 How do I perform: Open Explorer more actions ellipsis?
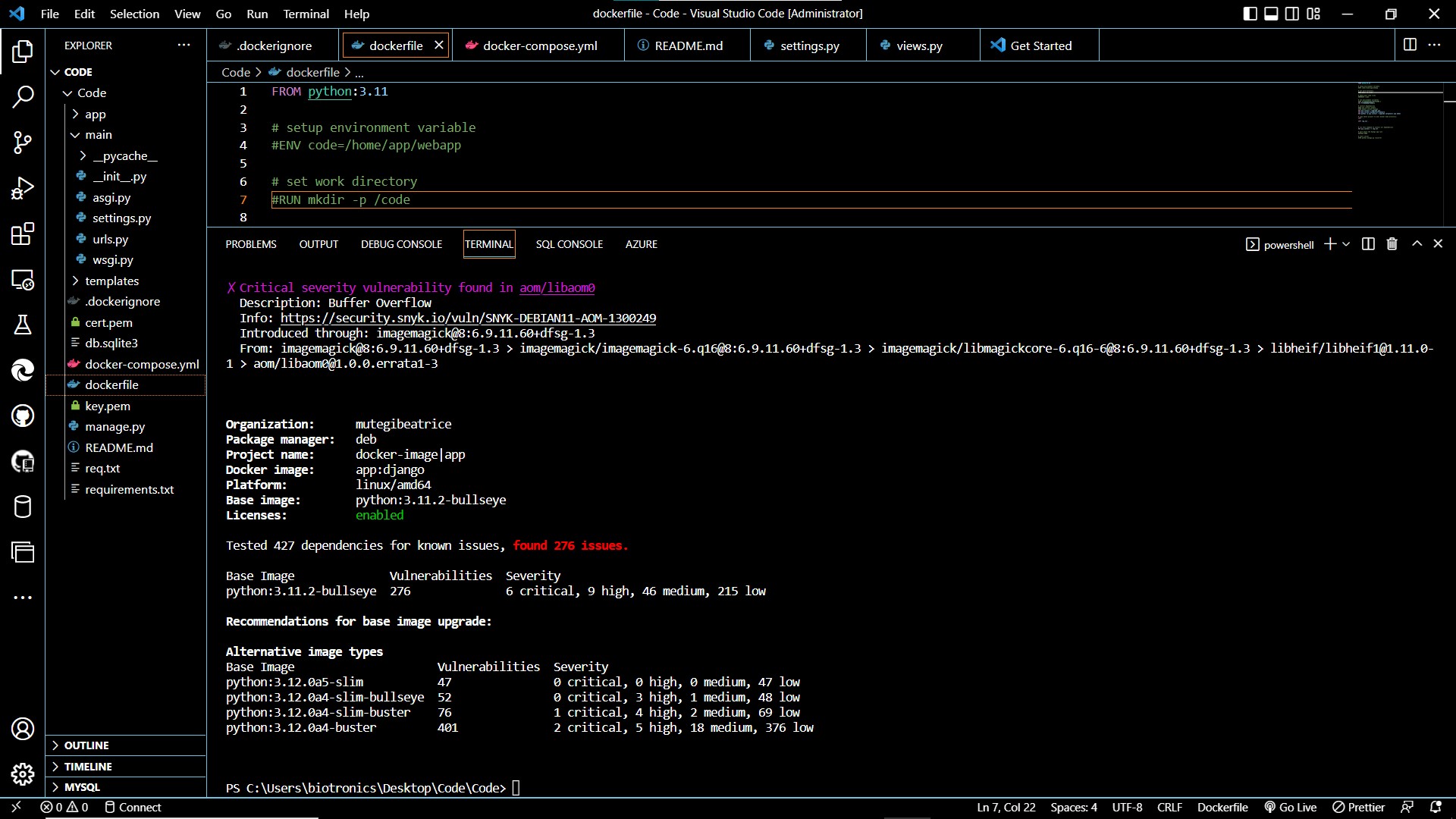pos(184,45)
